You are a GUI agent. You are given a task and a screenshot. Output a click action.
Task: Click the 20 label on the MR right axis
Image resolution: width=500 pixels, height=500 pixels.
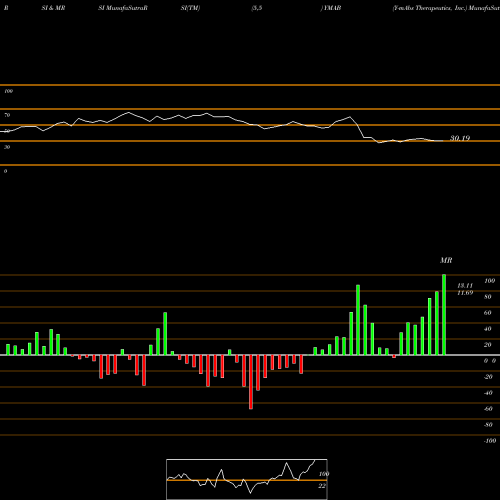coord(488,345)
